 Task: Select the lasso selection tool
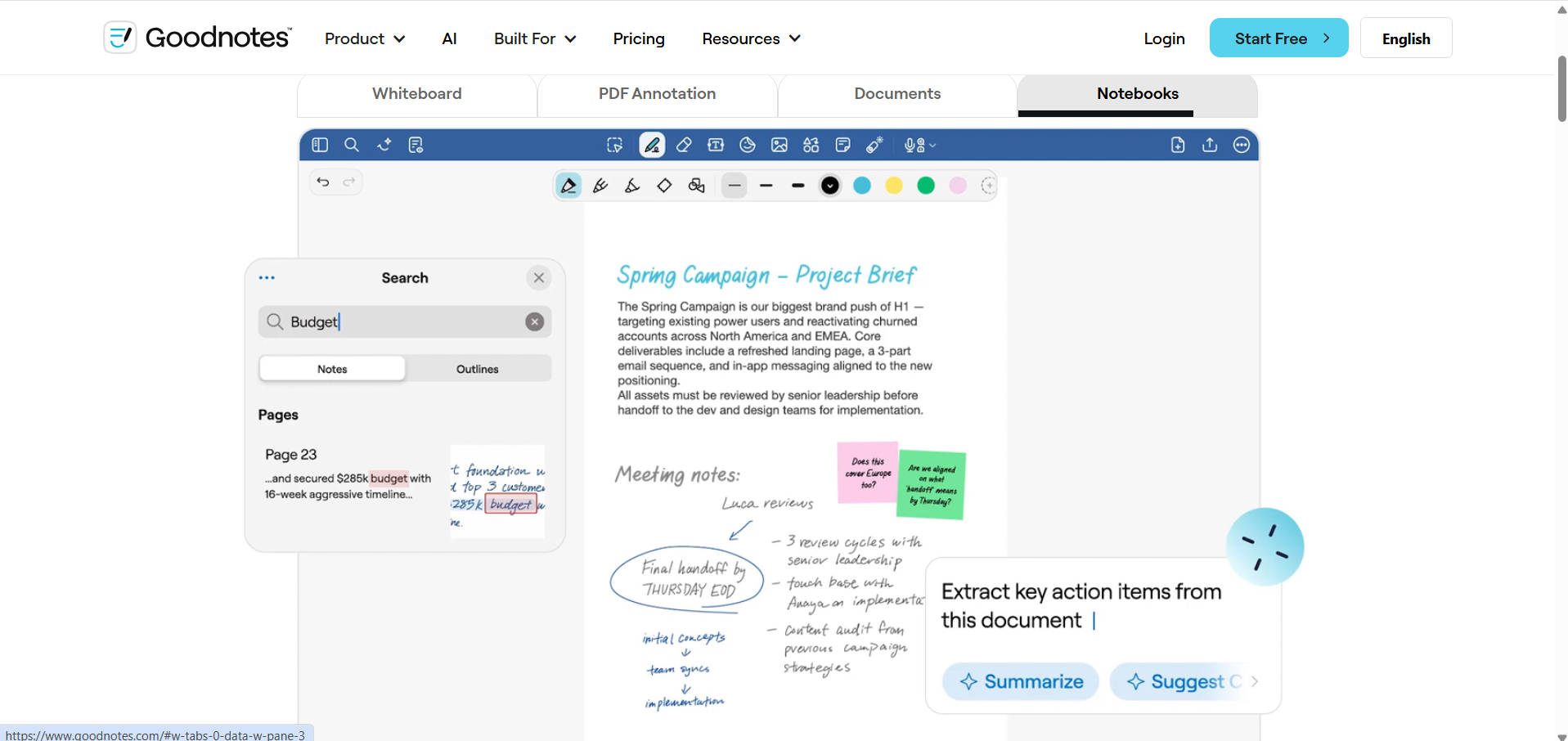point(615,145)
